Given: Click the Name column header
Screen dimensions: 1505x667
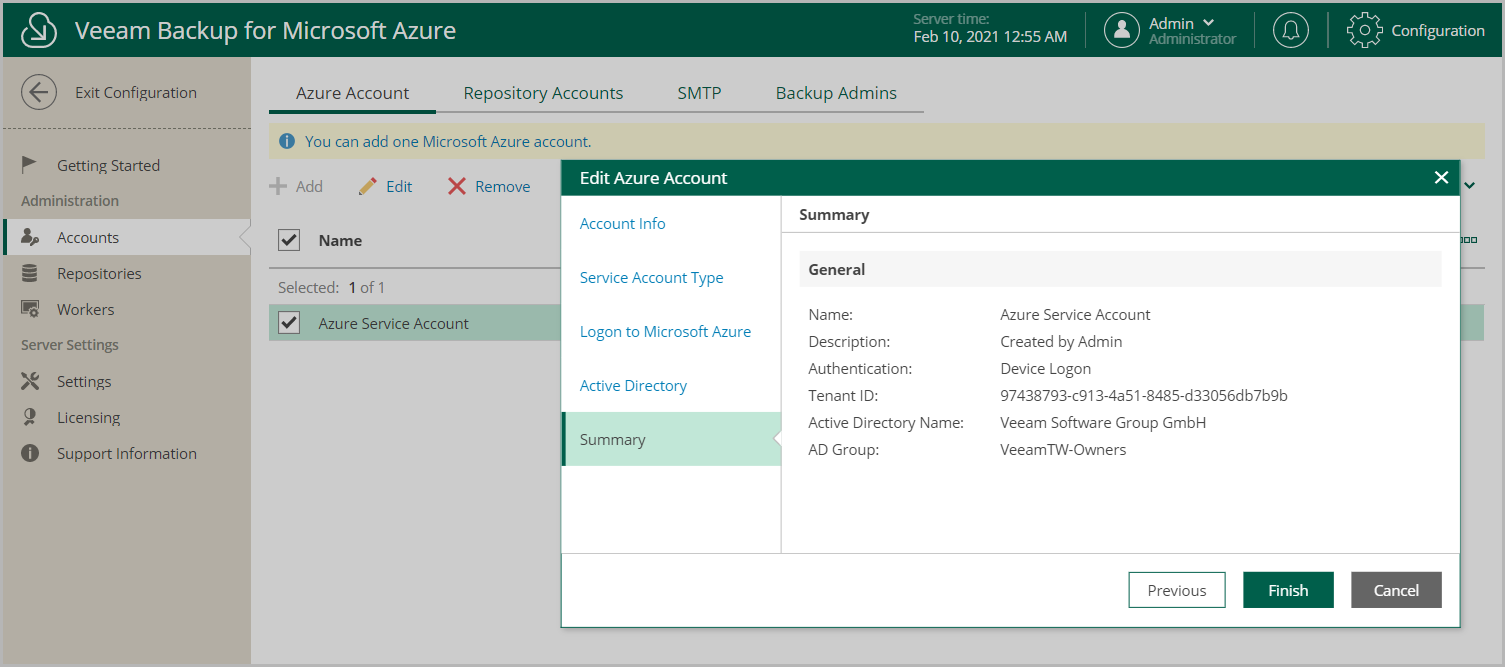Looking at the screenshot, I should click(x=340, y=240).
